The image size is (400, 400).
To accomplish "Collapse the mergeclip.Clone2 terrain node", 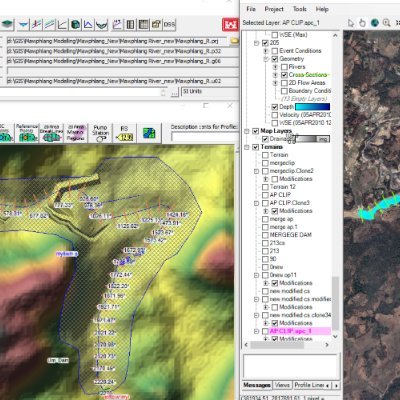I will click(x=256, y=171).
